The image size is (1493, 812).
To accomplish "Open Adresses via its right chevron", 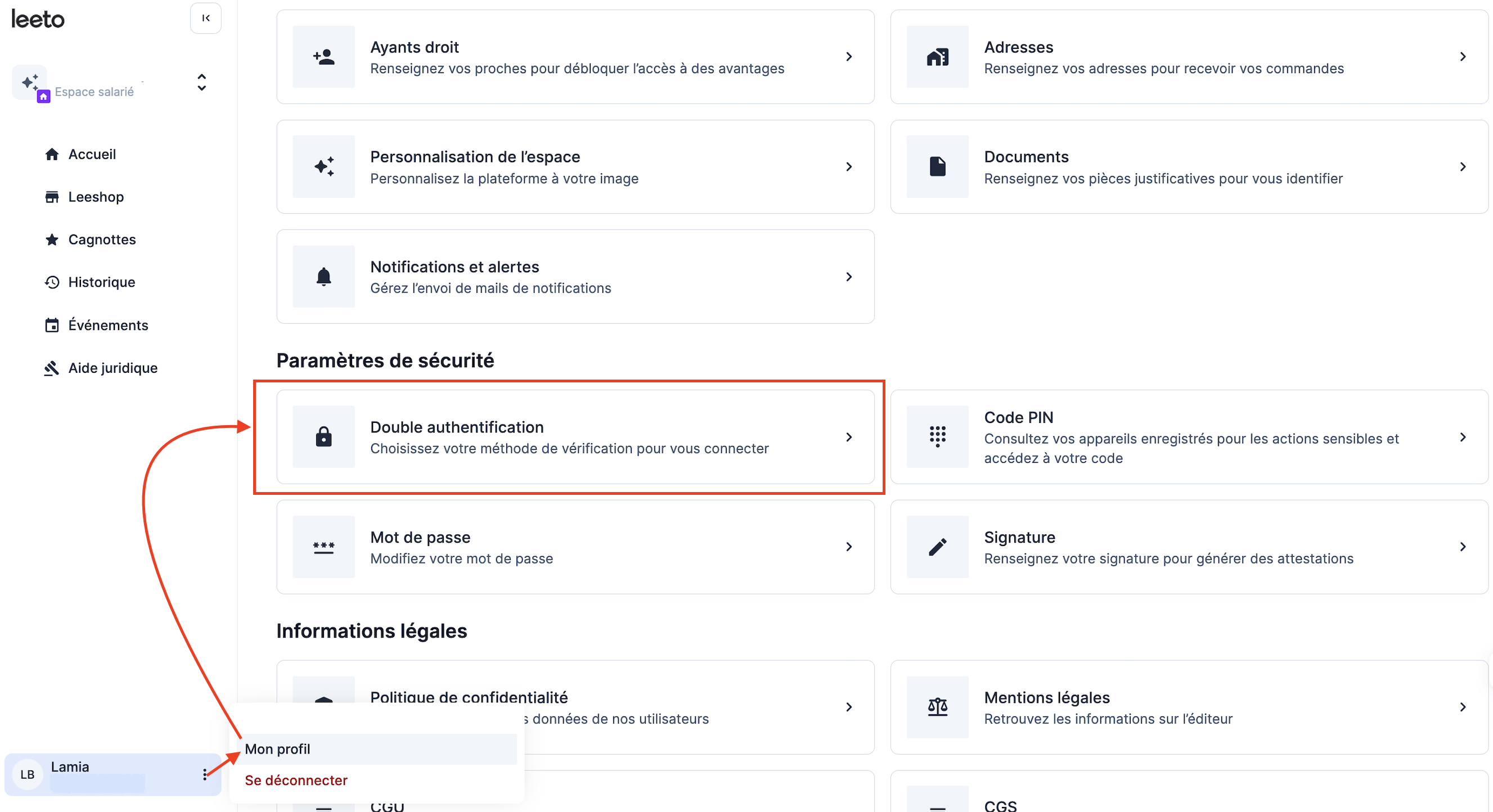I will pos(1462,57).
